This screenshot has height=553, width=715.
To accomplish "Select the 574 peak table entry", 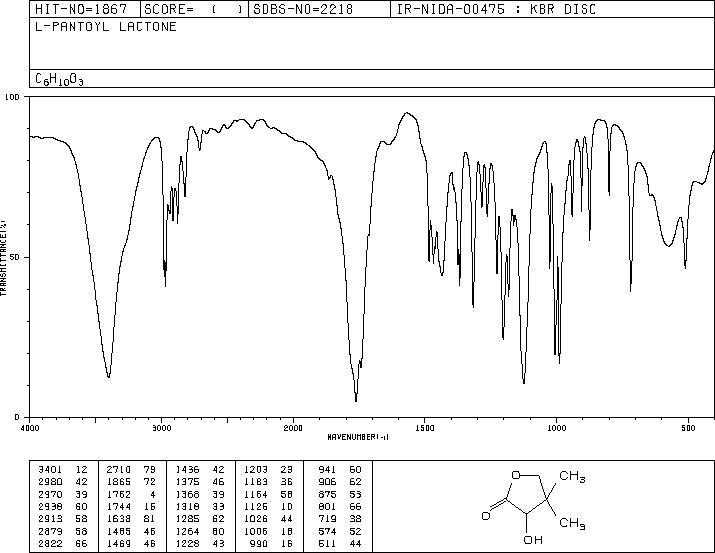I will coord(340,531).
